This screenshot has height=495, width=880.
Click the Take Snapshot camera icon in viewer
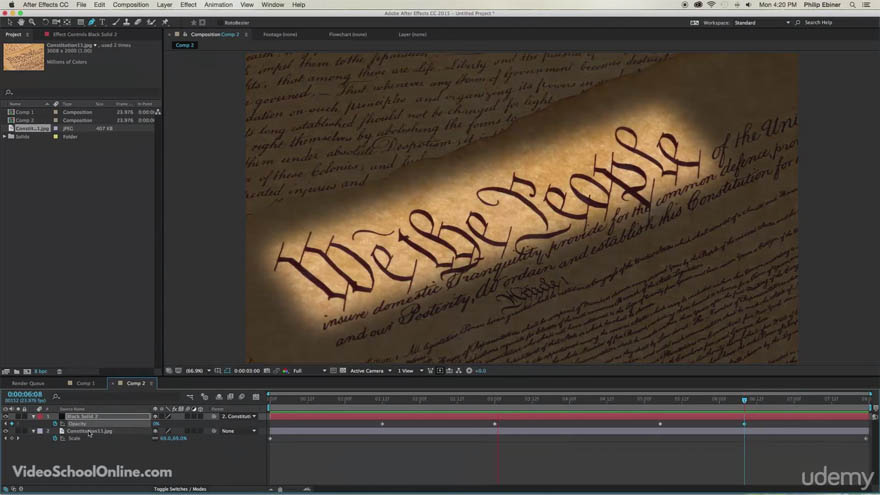pyautogui.click(x=267, y=371)
